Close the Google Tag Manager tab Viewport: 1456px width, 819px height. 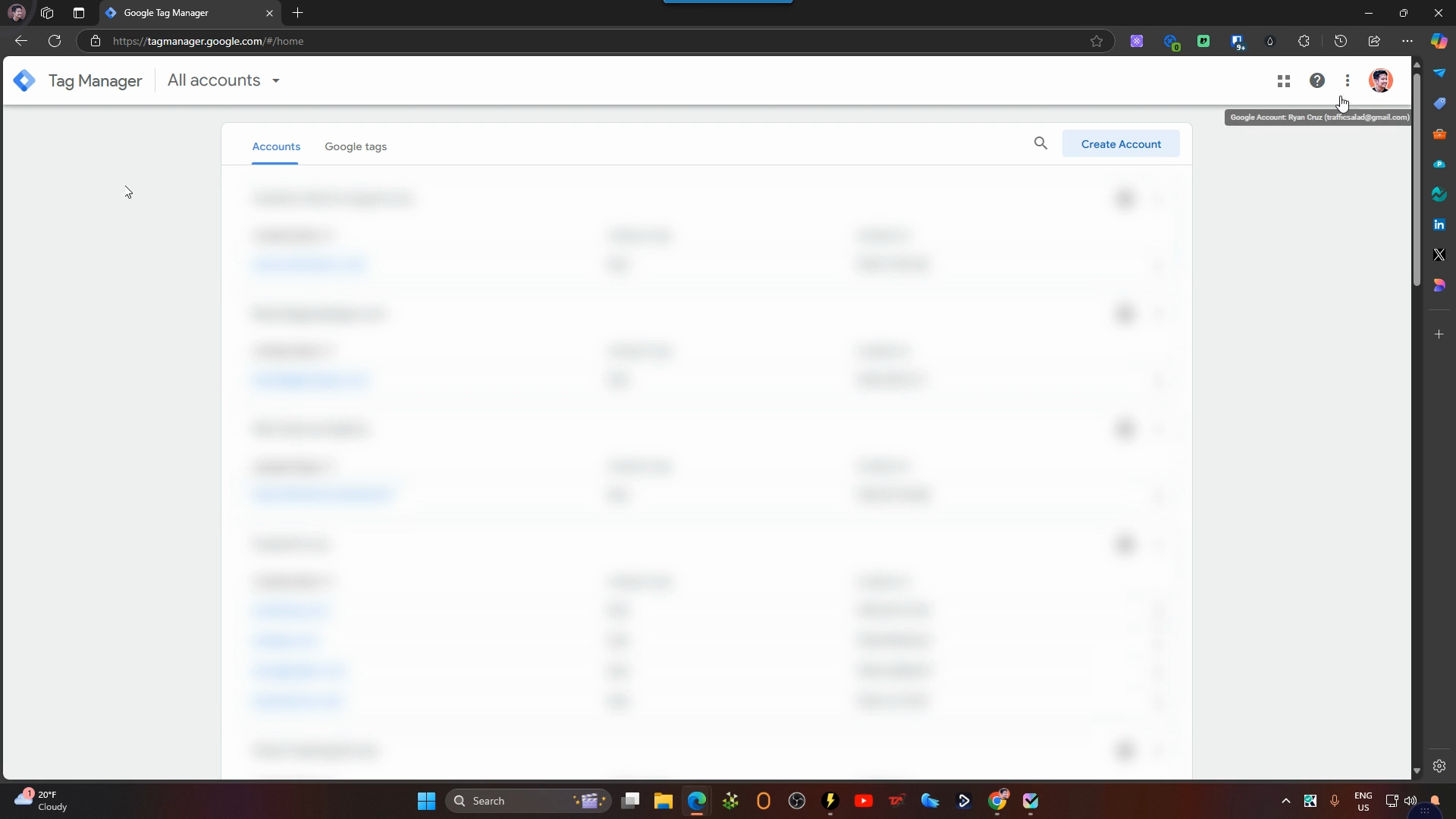tap(269, 13)
